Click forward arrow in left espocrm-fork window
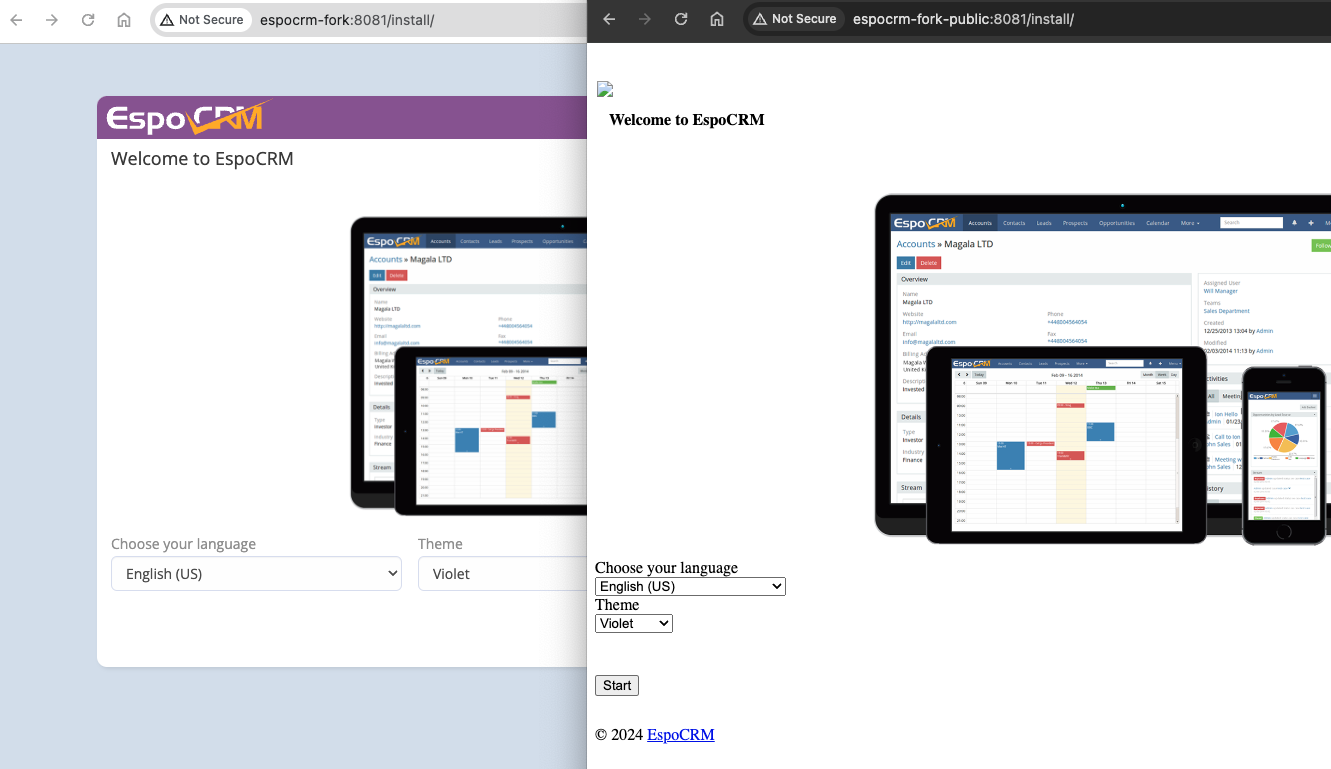The image size is (1331, 769). click(x=52, y=20)
